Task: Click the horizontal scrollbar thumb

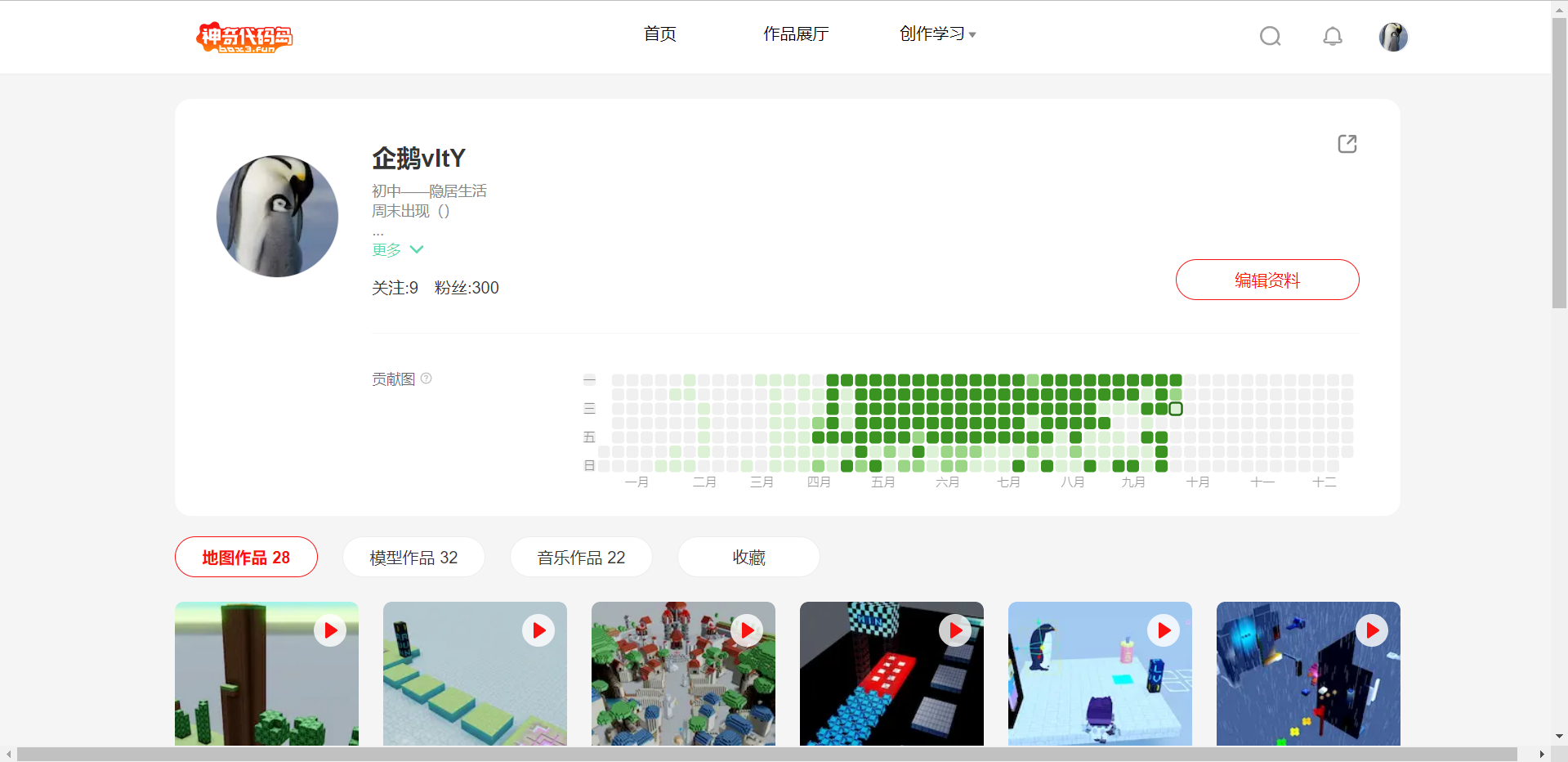Action: (x=767, y=754)
